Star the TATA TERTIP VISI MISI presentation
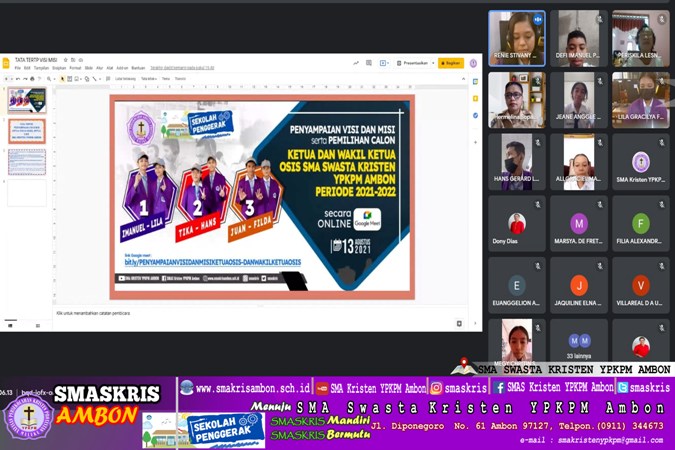 click(x=65, y=60)
